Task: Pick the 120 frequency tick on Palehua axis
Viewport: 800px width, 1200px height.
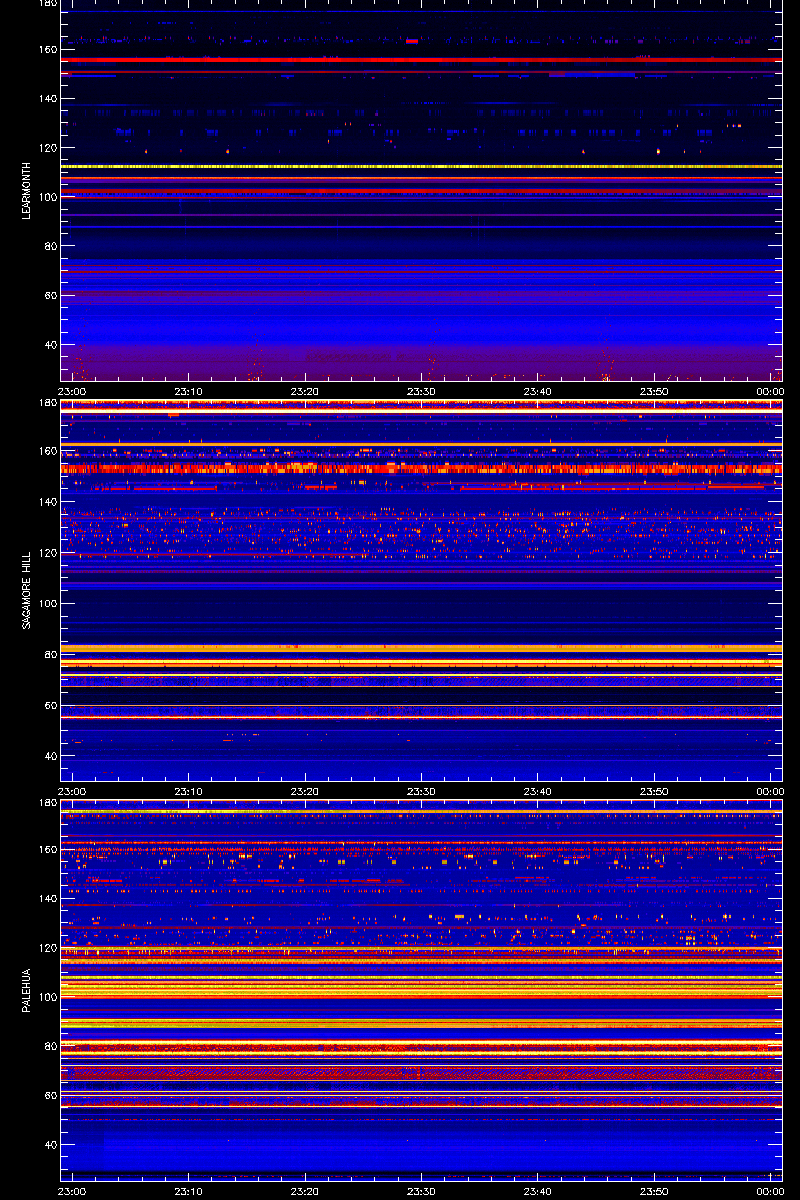Action: 48,948
